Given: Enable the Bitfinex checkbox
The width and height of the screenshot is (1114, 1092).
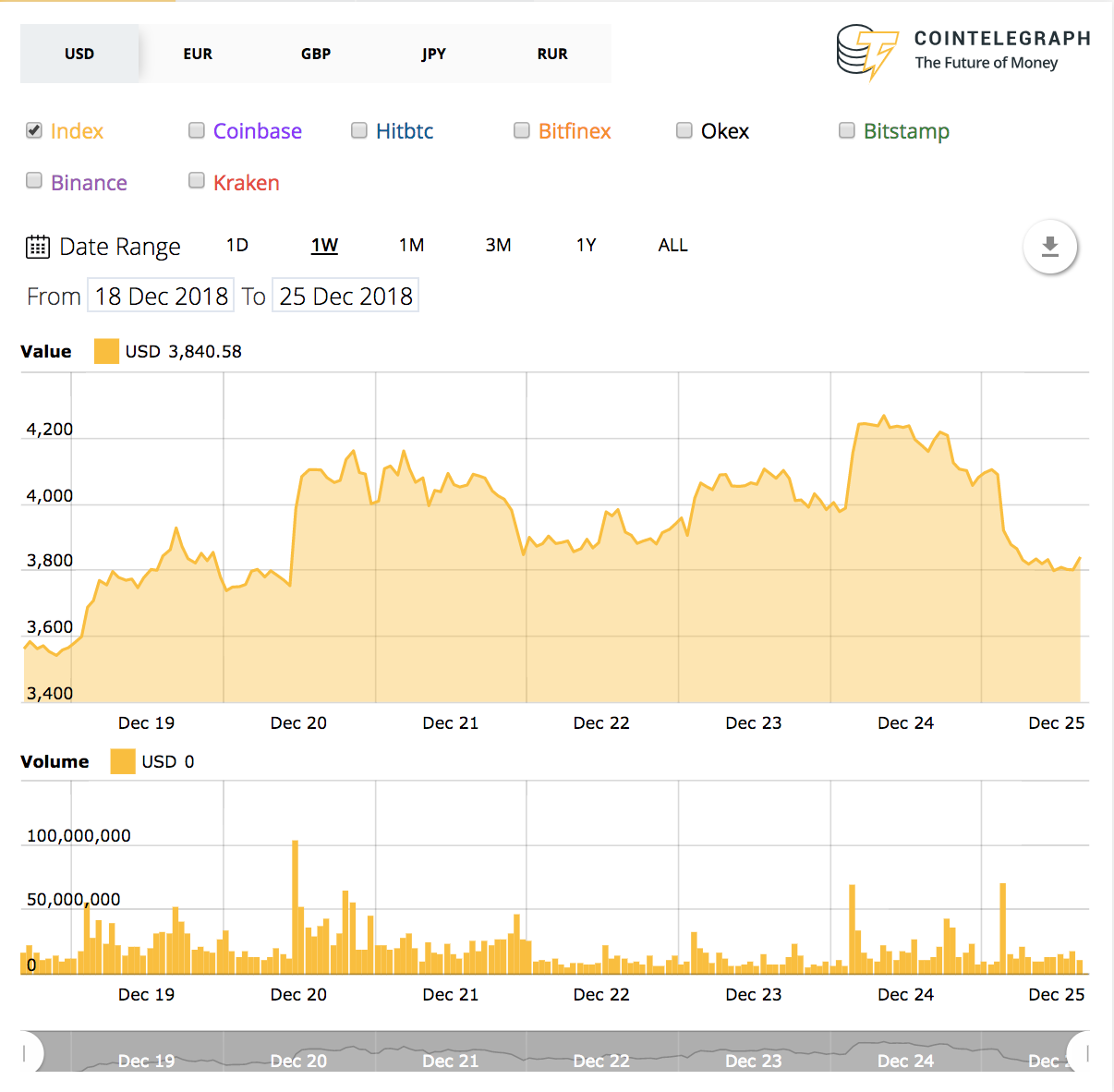Looking at the screenshot, I should click(522, 130).
